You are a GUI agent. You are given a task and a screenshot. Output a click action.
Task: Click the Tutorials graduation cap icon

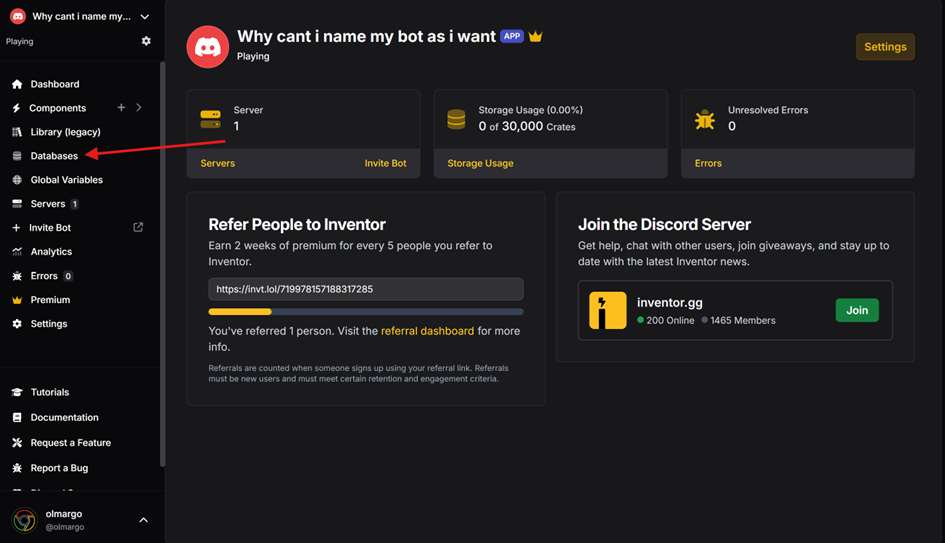17,392
